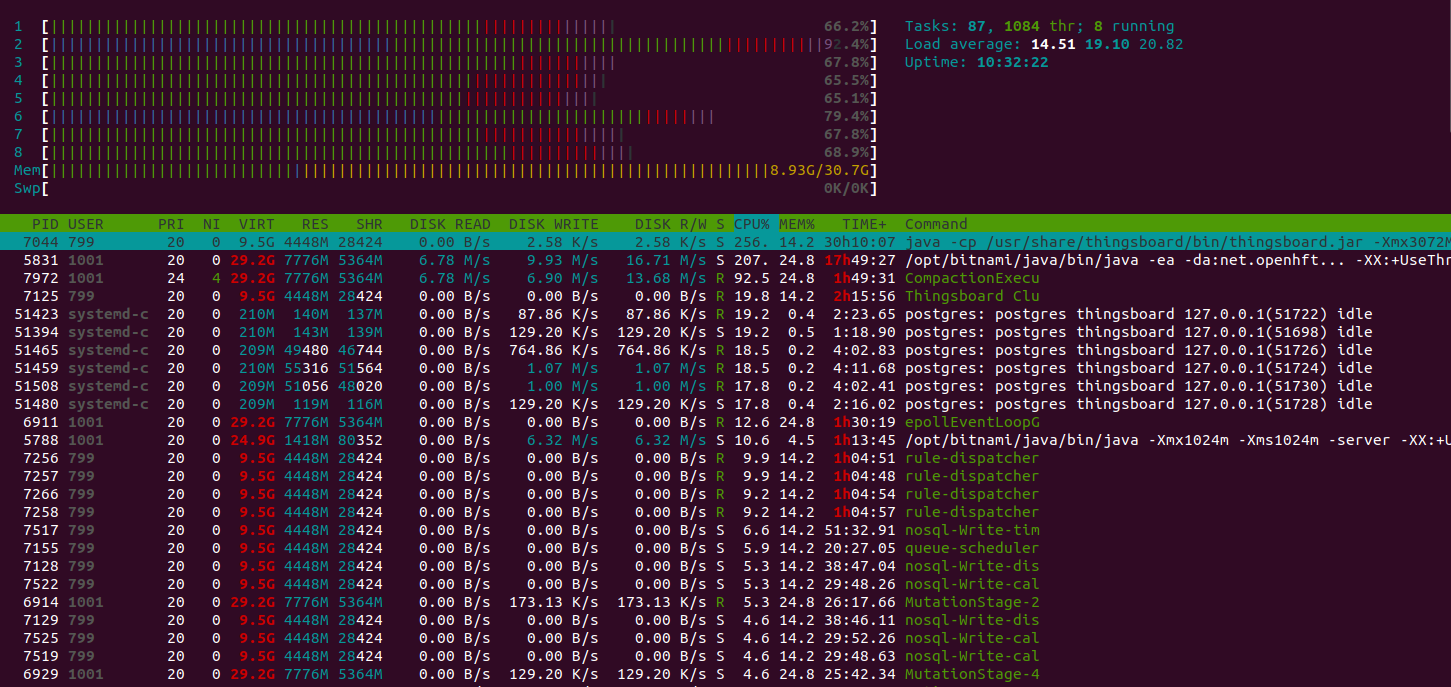Click the Command column header
This screenshot has height=687, width=1451.
[936, 224]
